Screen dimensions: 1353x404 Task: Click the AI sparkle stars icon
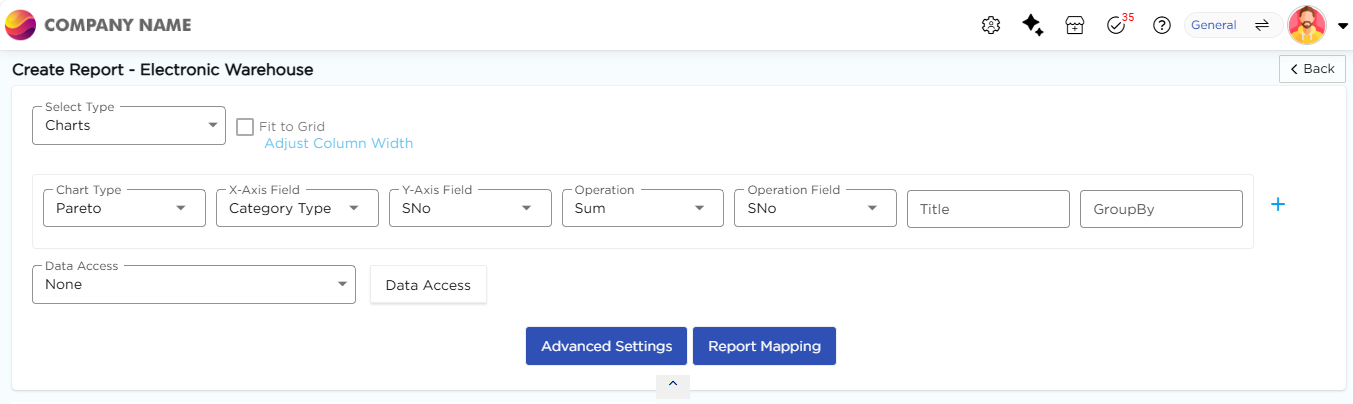click(x=1033, y=26)
